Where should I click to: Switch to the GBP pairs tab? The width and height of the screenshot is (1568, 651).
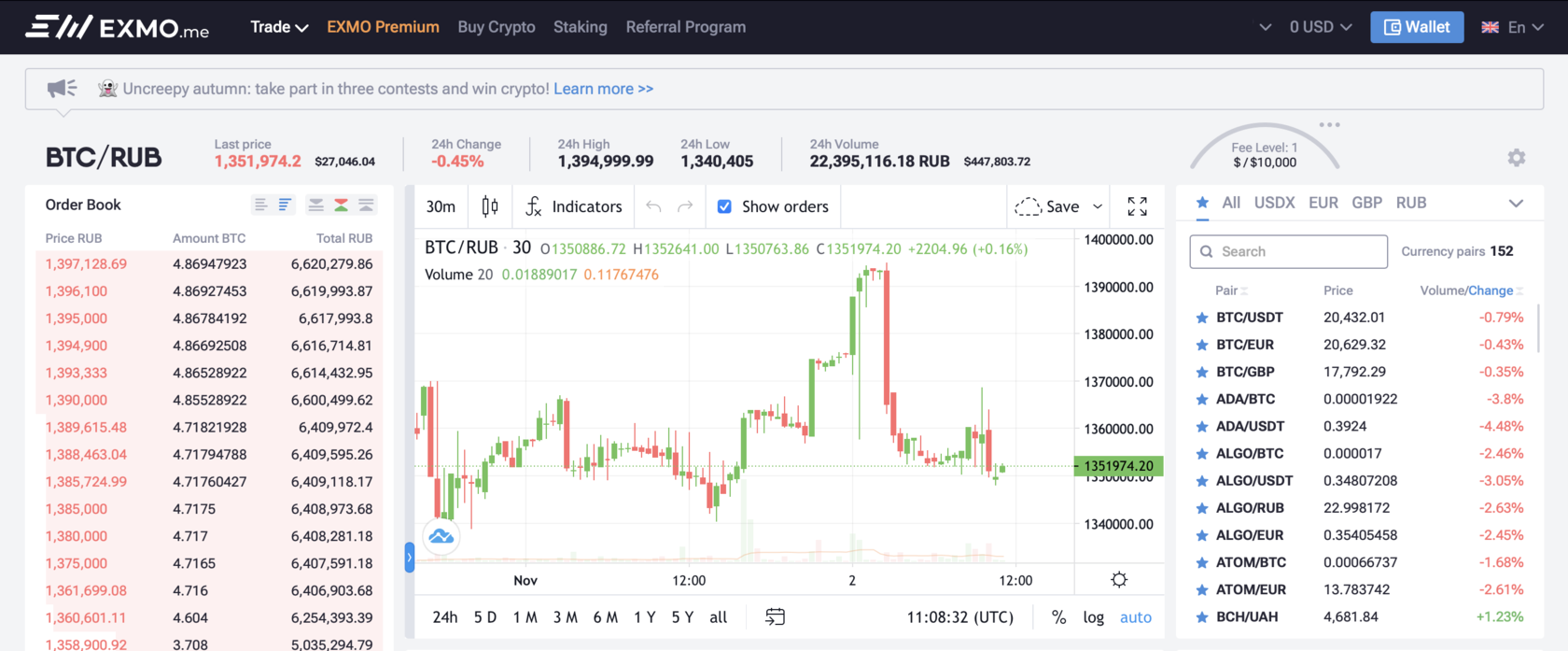click(x=1367, y=203)
